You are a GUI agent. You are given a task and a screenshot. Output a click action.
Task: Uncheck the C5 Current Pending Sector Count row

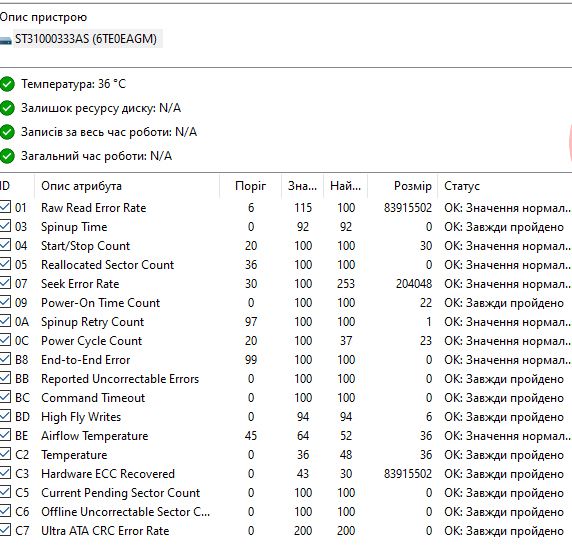(x=5, y=491)
